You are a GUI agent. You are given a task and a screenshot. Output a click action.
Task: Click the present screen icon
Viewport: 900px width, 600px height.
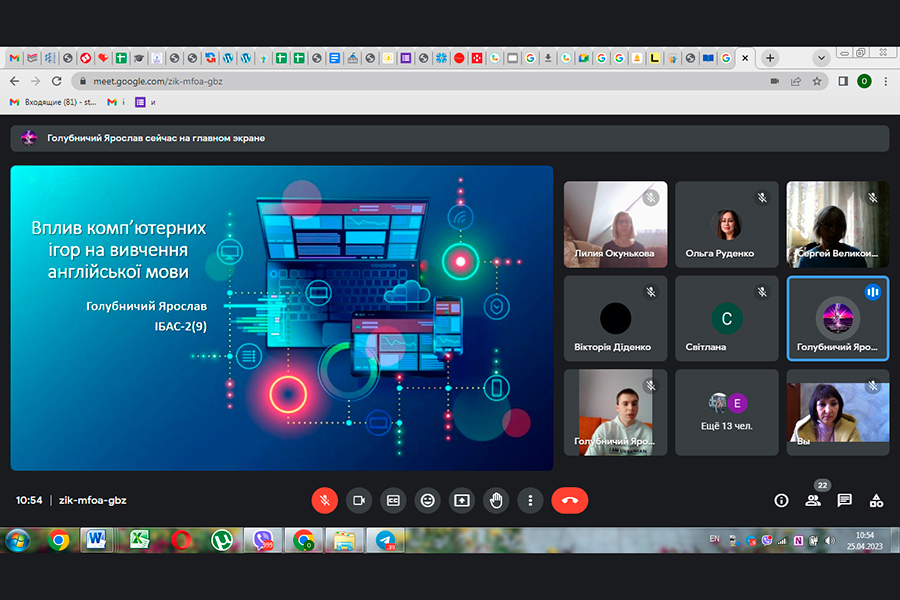pos(462,500)
